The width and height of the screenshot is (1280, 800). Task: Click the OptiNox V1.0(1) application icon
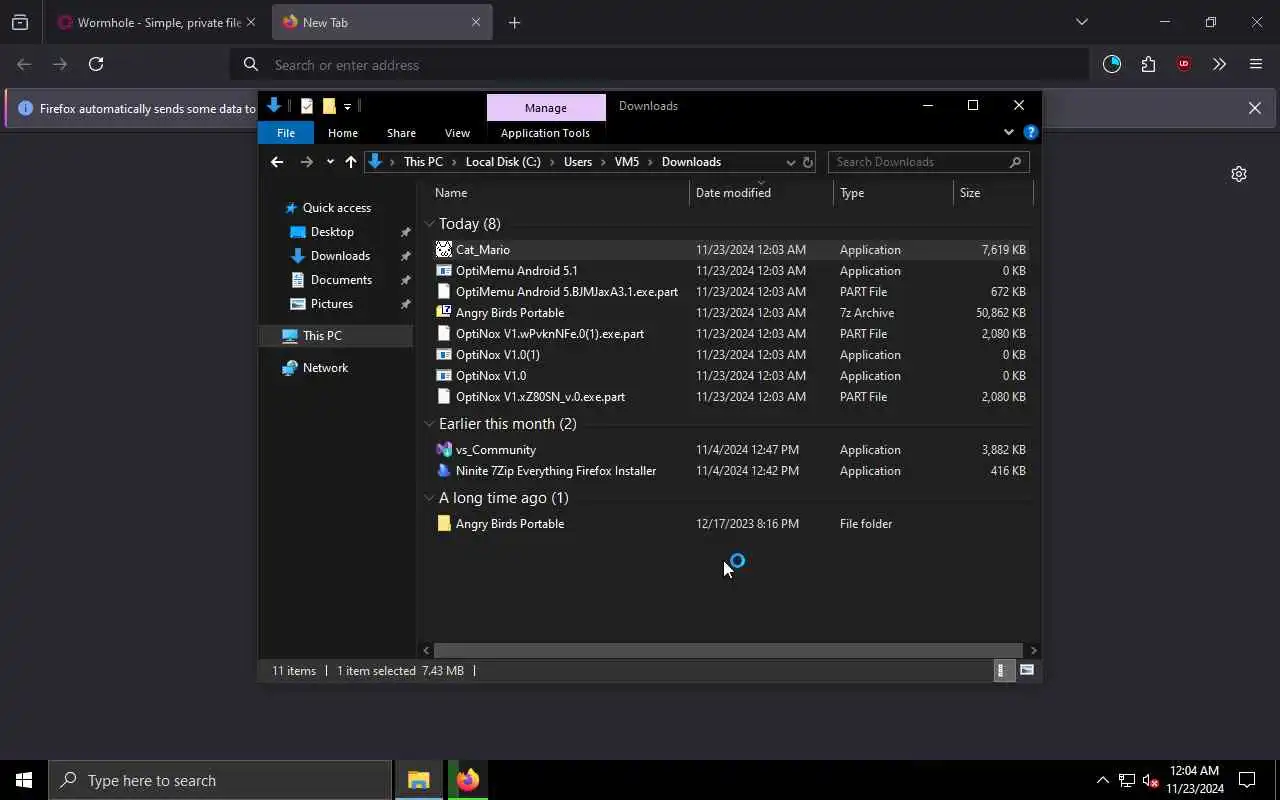(x=444, y=354)
